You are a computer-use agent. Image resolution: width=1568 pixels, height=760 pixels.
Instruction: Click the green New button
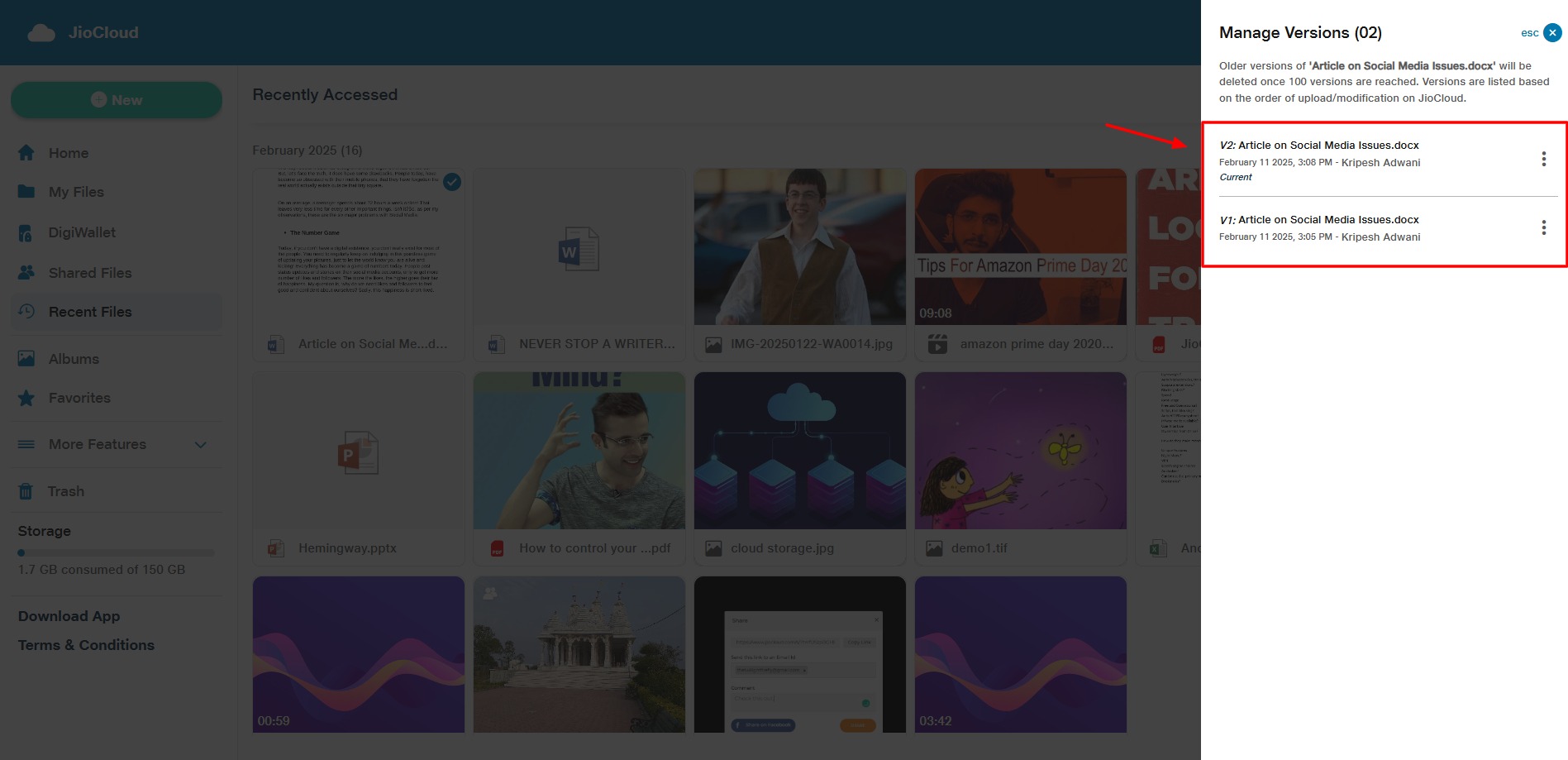(x=117, y=100)
